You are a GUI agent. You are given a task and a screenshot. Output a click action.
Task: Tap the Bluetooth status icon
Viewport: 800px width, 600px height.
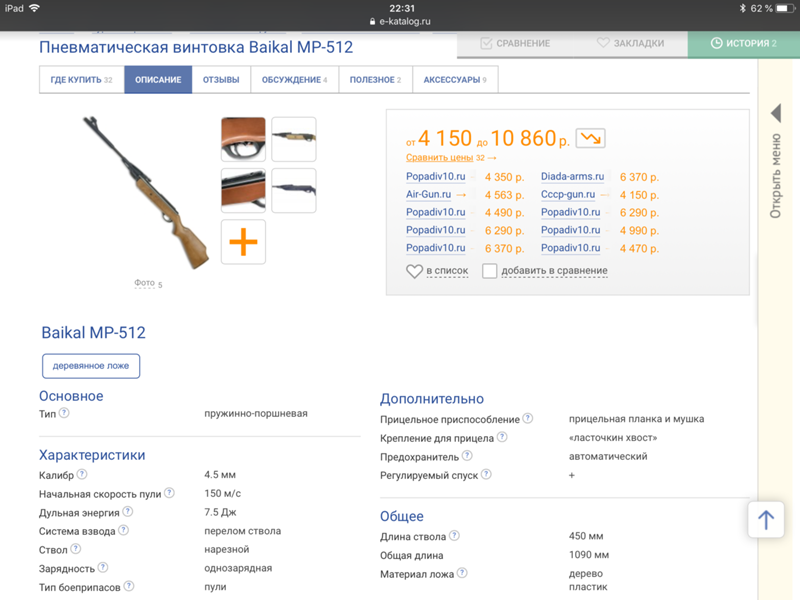pyautogui.click(x=742, y=8)
